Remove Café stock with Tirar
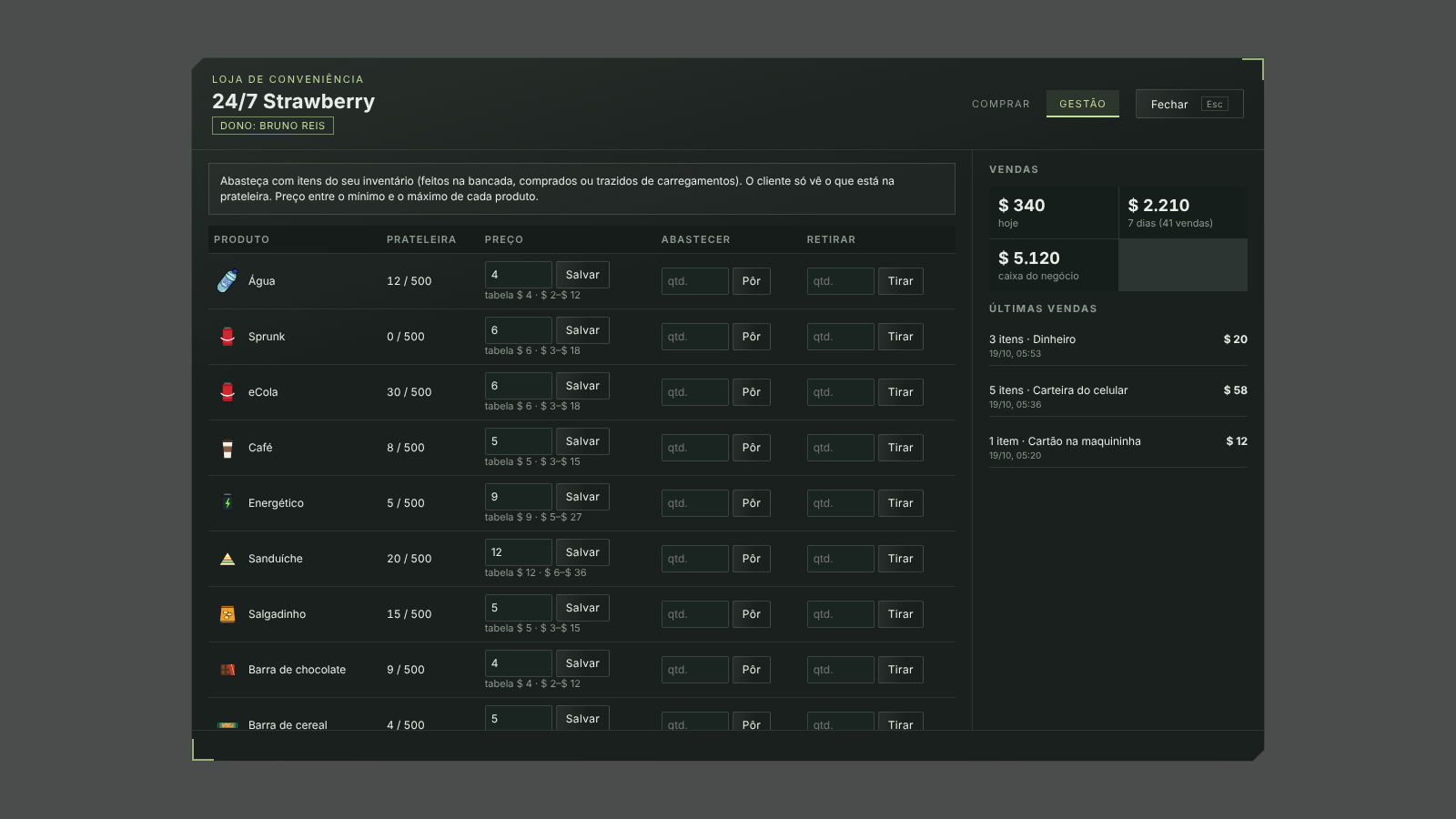The image size is (1456, 819). [x=901, y=448]
